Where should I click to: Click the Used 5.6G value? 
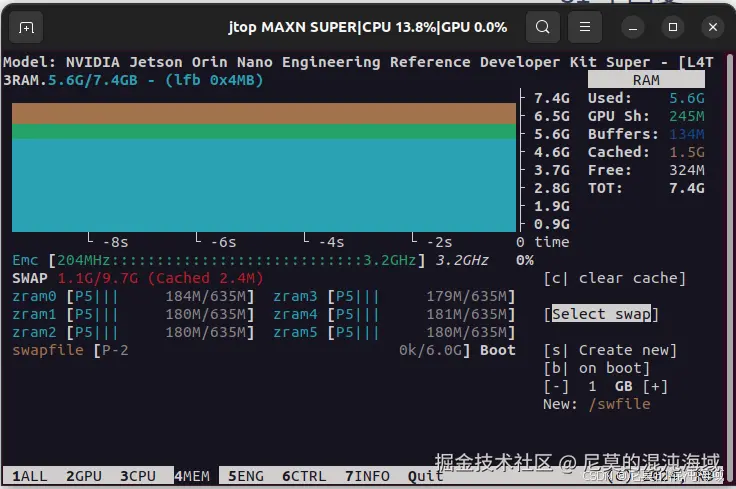687,98
